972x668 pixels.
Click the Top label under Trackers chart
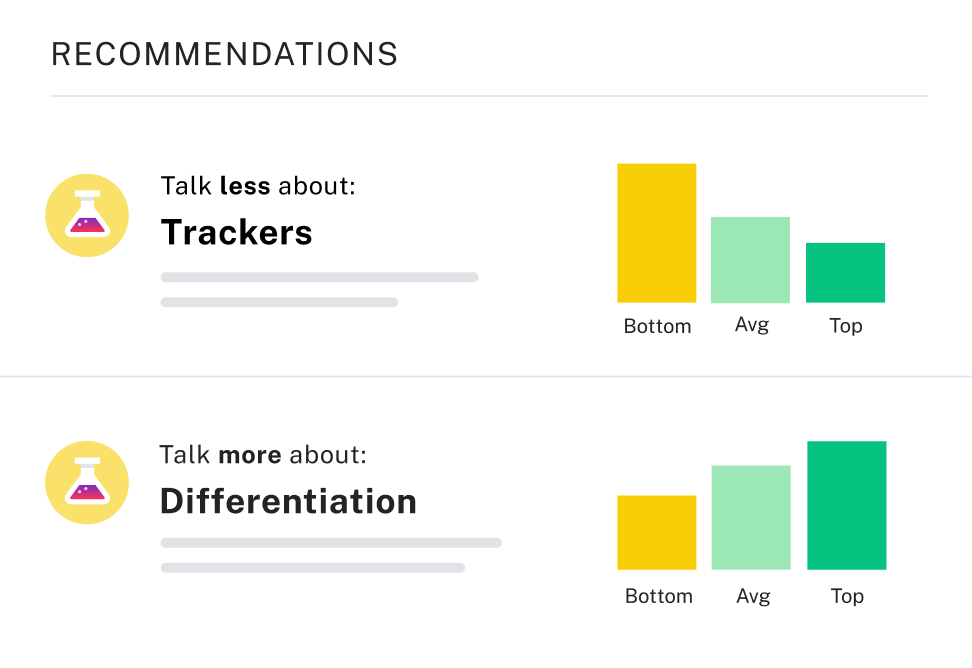point(846,326)
